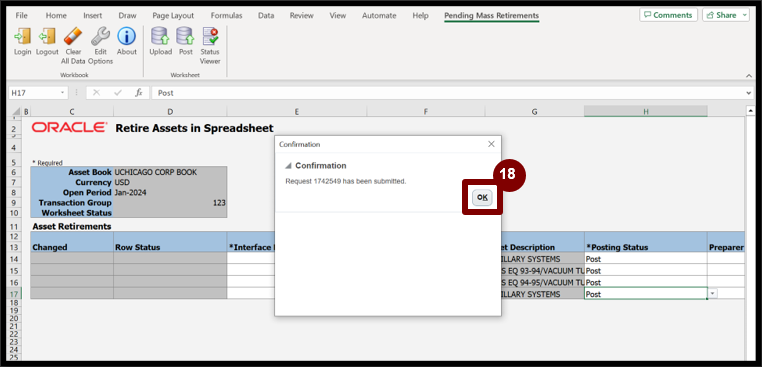The height and width of the screenshot is (367, 762).
Task: Open the Page Layout ribbon tab
Action: 173,16
